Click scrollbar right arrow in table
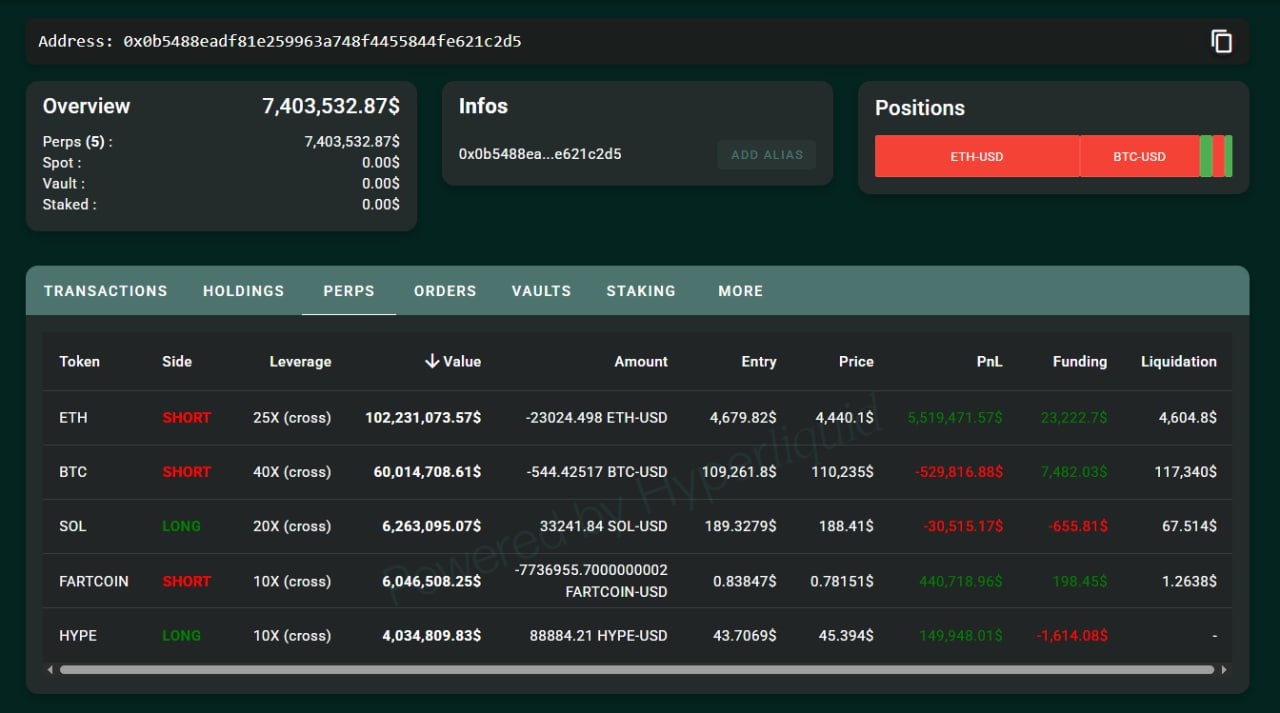1280x713 pixels. [1224, 669]
